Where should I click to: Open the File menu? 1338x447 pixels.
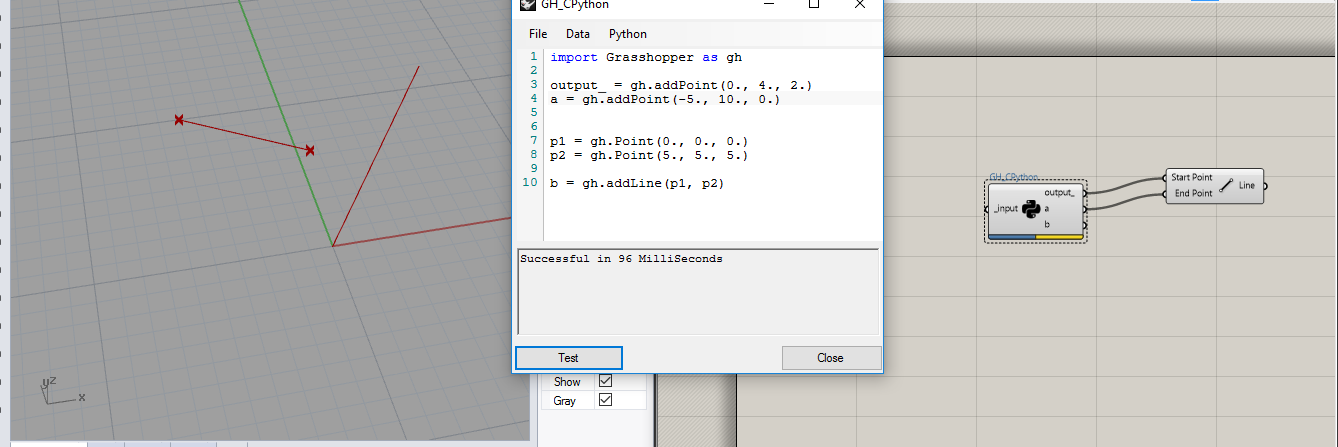538,34
